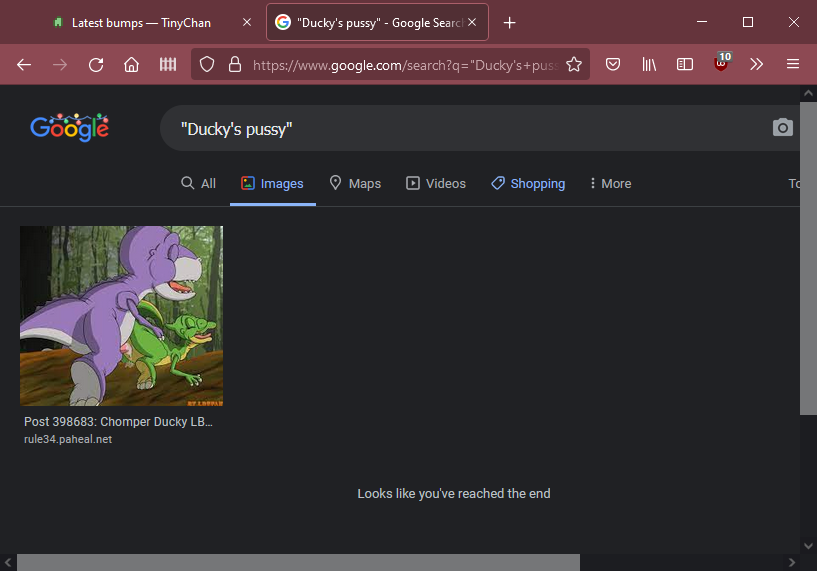Open tracking protection shield in address bar

tap(207, 64)
